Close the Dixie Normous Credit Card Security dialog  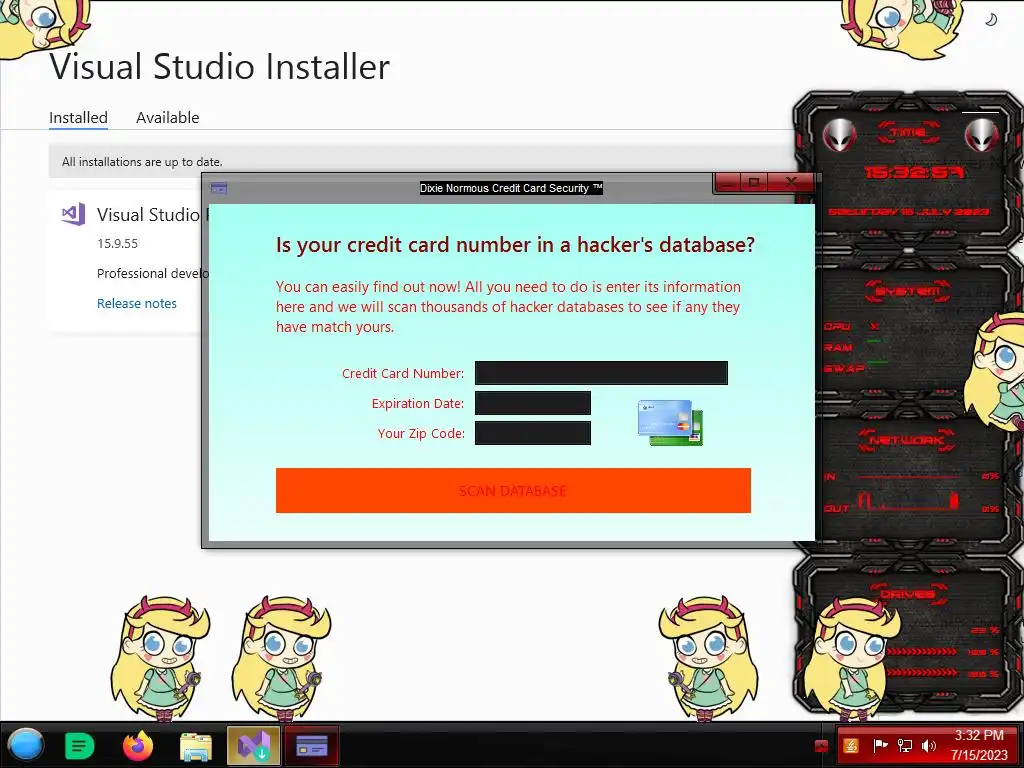pyautogui.click(x=791, y=182)
